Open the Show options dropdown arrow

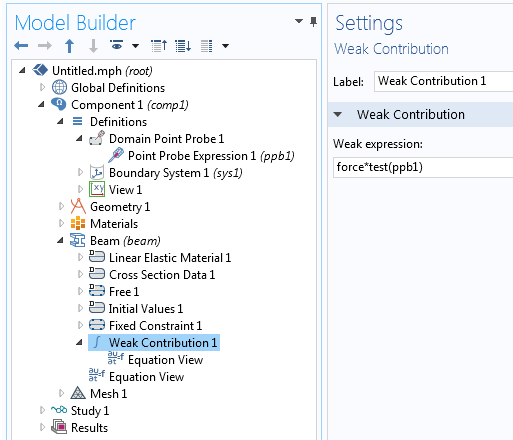[x=135, y=46]
